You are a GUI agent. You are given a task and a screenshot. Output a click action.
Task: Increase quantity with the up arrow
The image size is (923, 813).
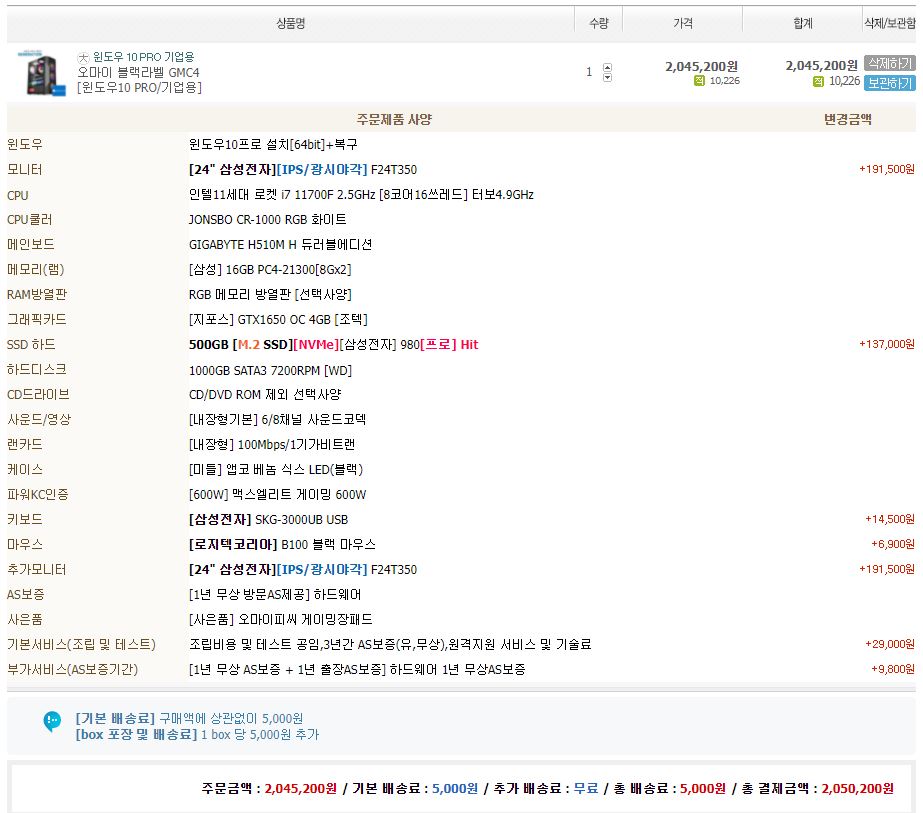click(607, 67)
